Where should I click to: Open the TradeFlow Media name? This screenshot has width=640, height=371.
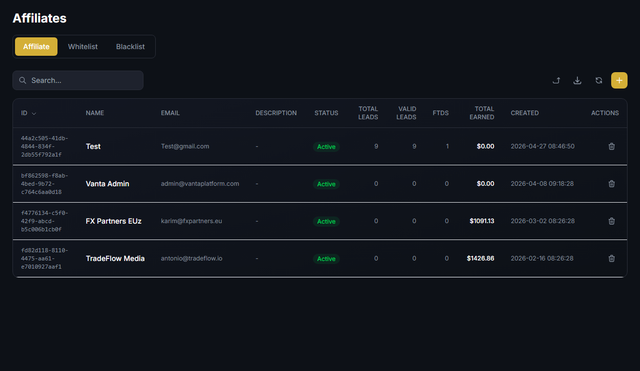(115, 258)
